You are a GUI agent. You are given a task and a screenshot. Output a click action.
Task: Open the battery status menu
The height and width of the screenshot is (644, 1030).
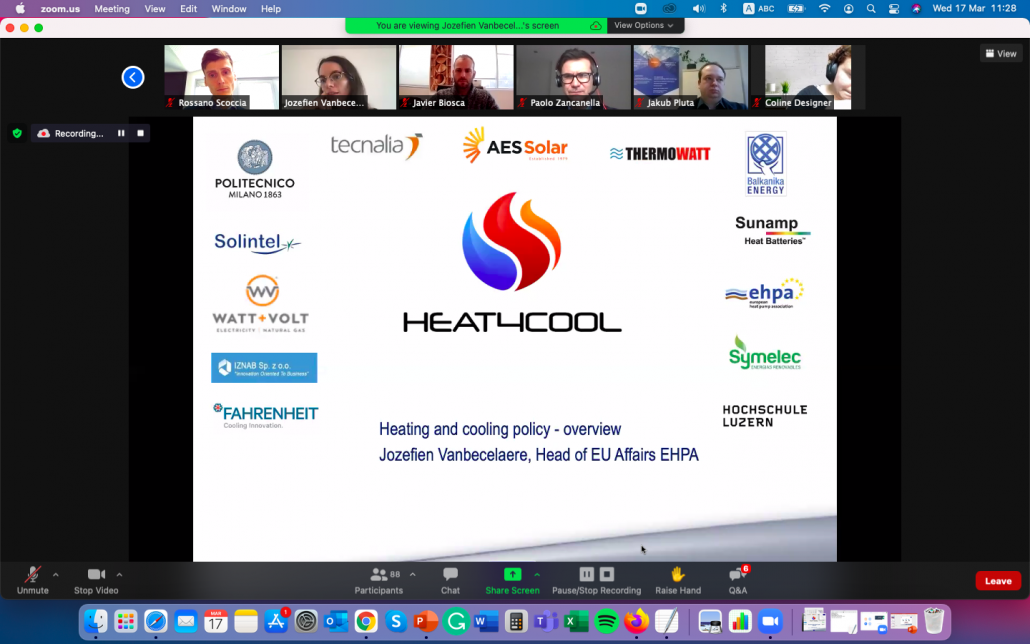pos(796,9)
